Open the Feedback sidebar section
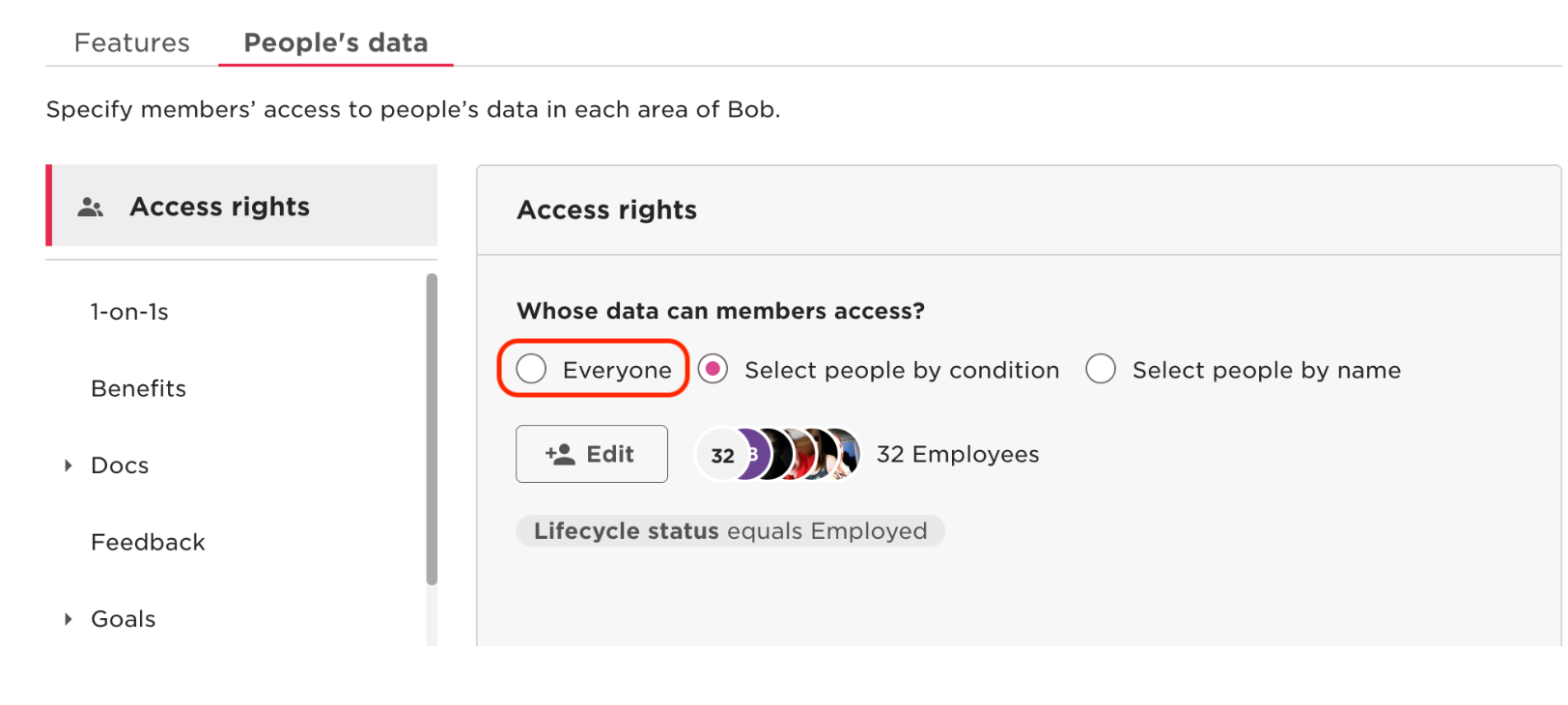 point(148,542)
